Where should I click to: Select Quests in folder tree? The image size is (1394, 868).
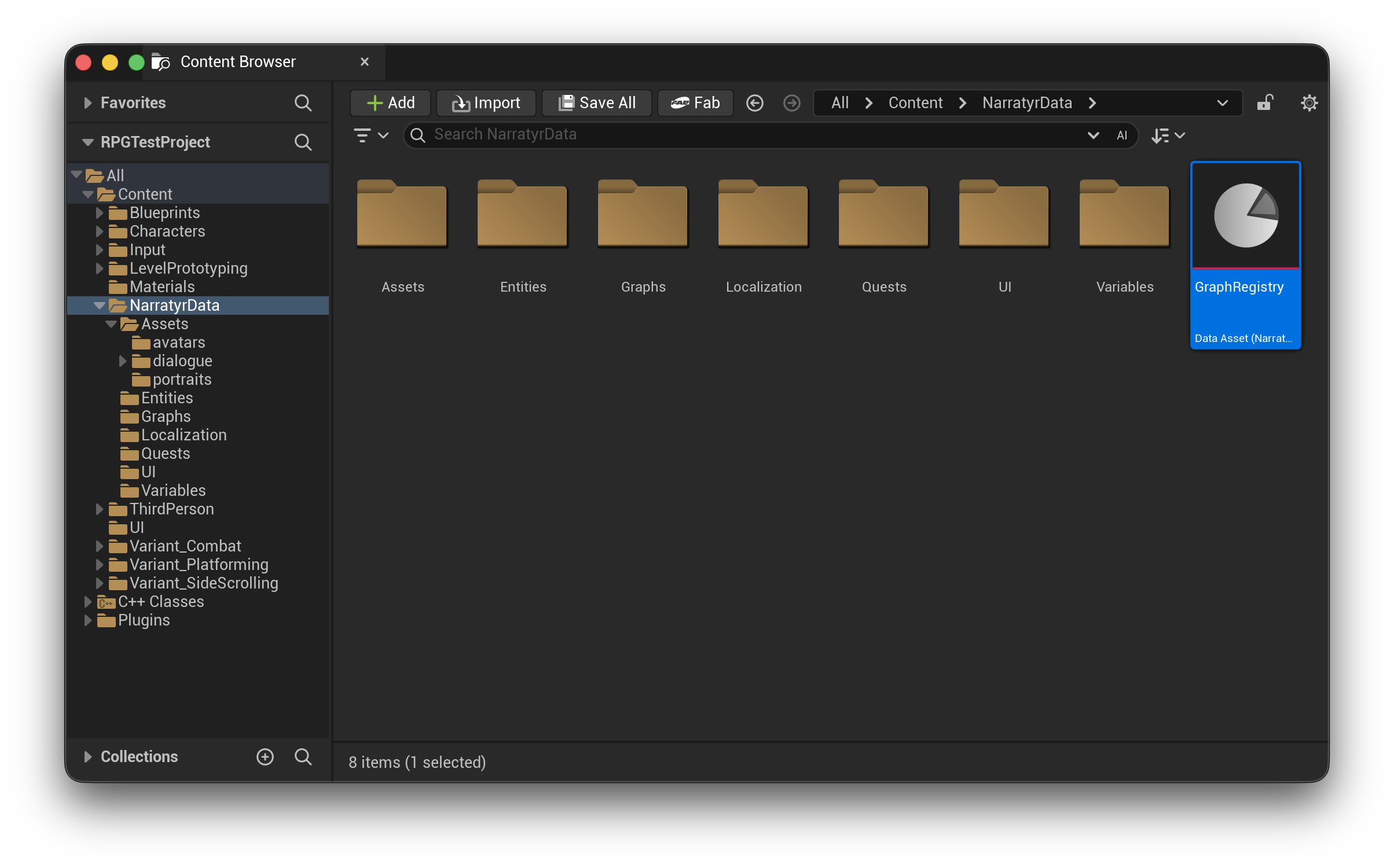tap(166, 454)
